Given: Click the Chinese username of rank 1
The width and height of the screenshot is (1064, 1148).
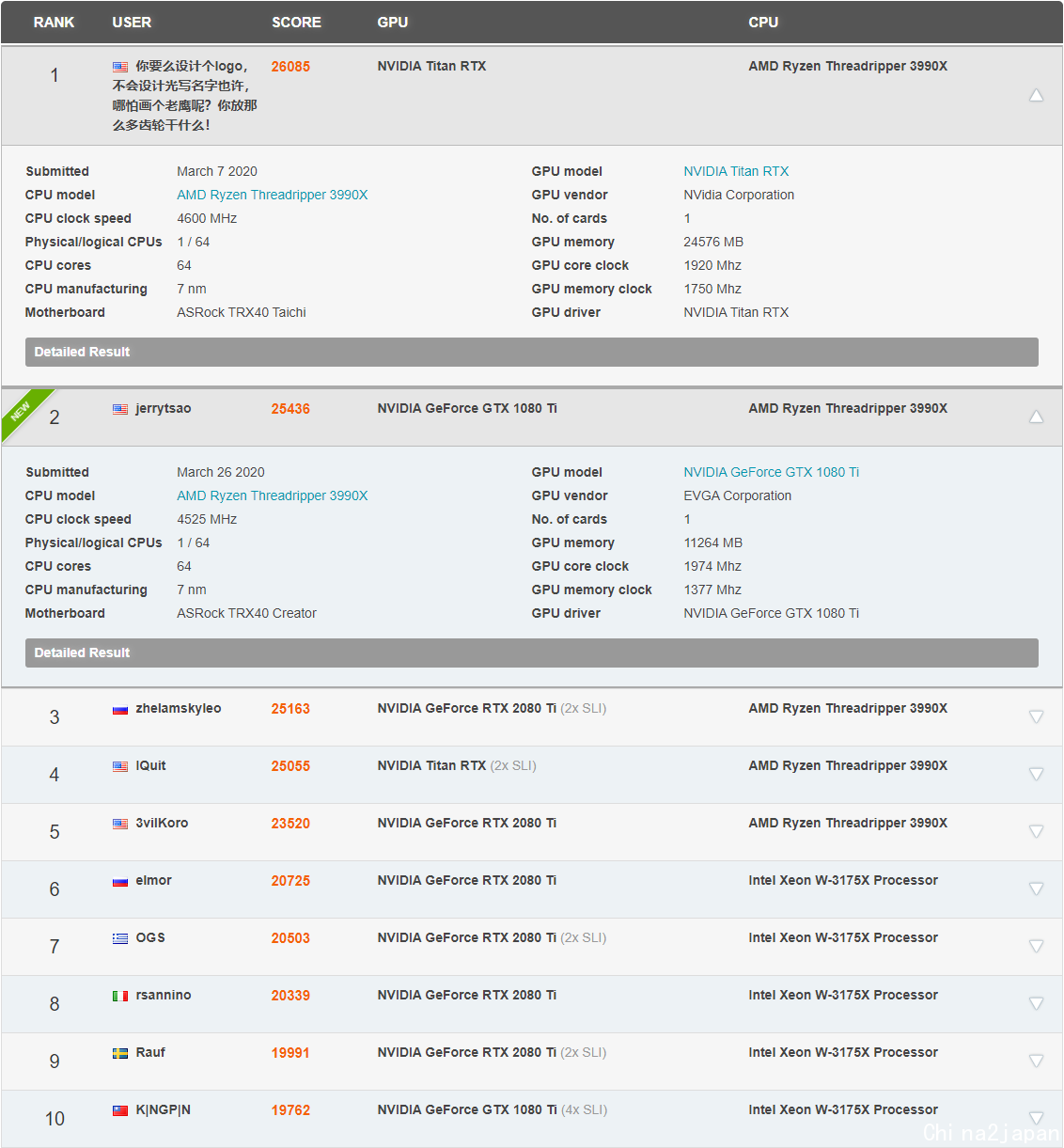Looking at the screenshot, I should (x=185, y=95).
